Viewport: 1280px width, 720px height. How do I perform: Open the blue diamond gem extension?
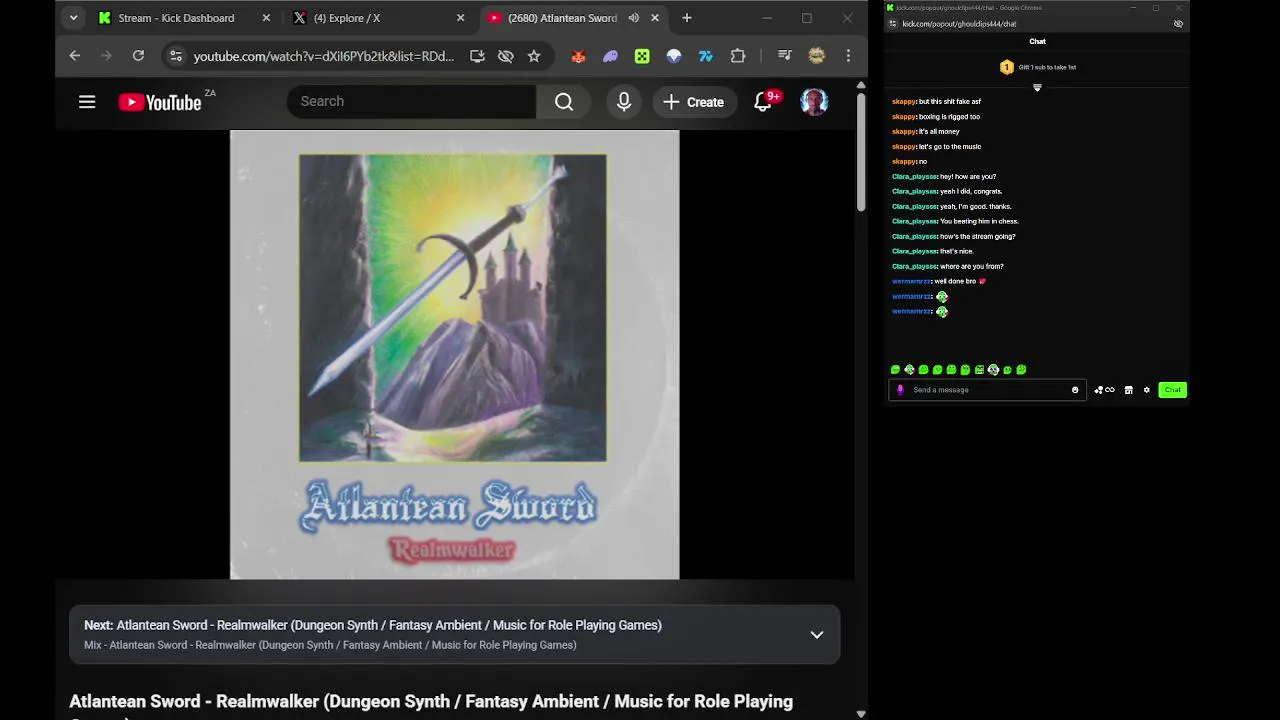pyautogui.click(x=674, y=56)
